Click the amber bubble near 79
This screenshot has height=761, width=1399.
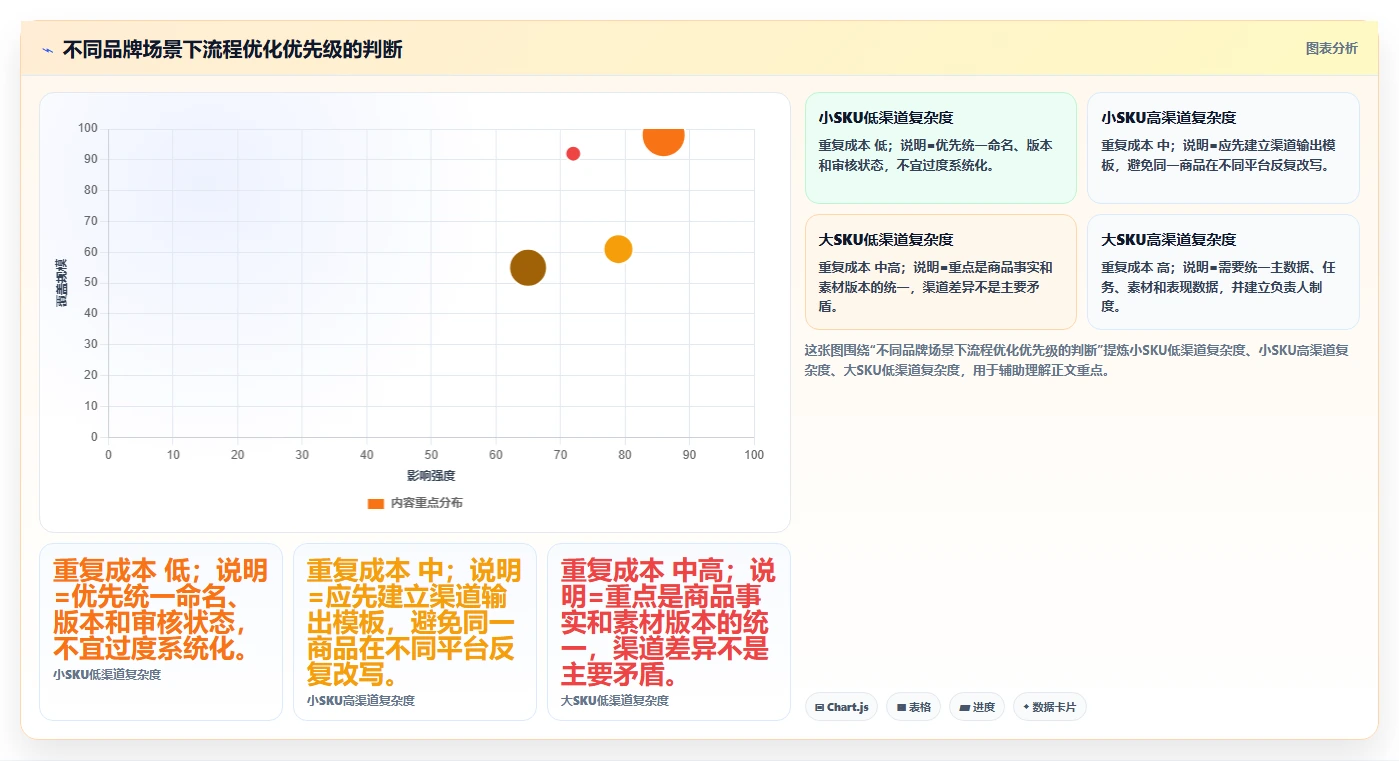click(x=618, y=249)
